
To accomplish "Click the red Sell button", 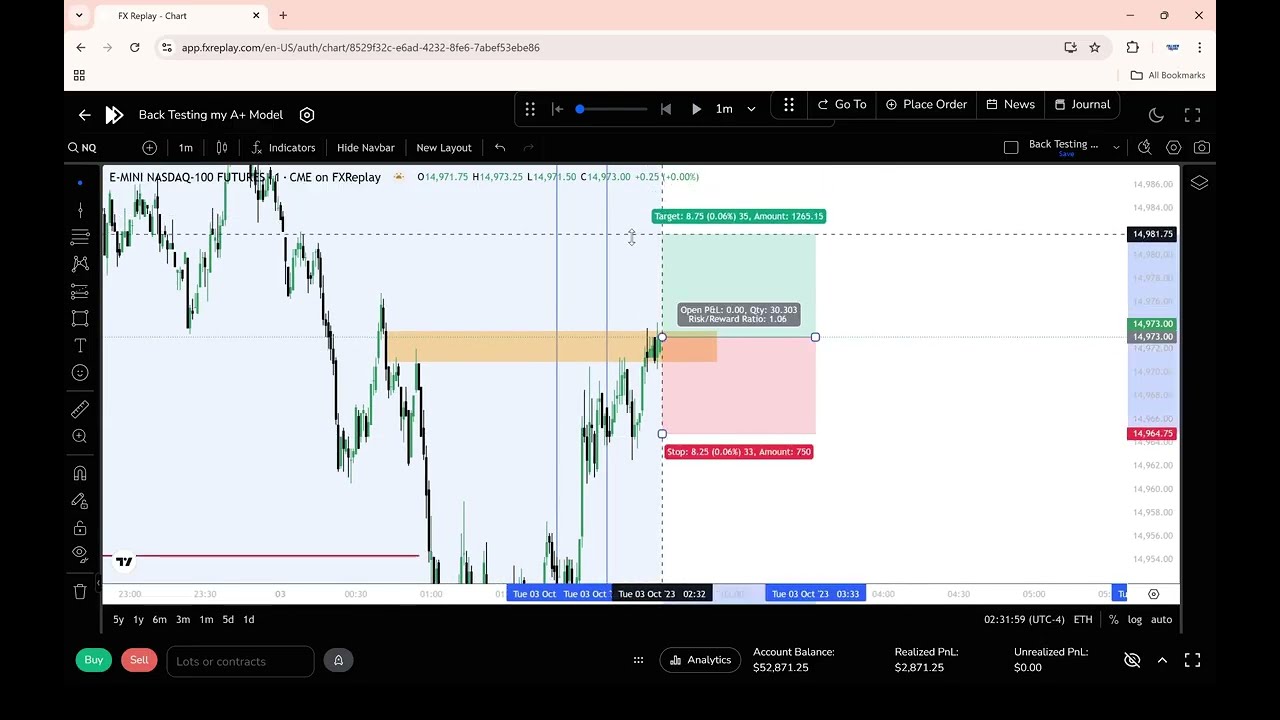I will pyautogui.click(x=139, y=660).
